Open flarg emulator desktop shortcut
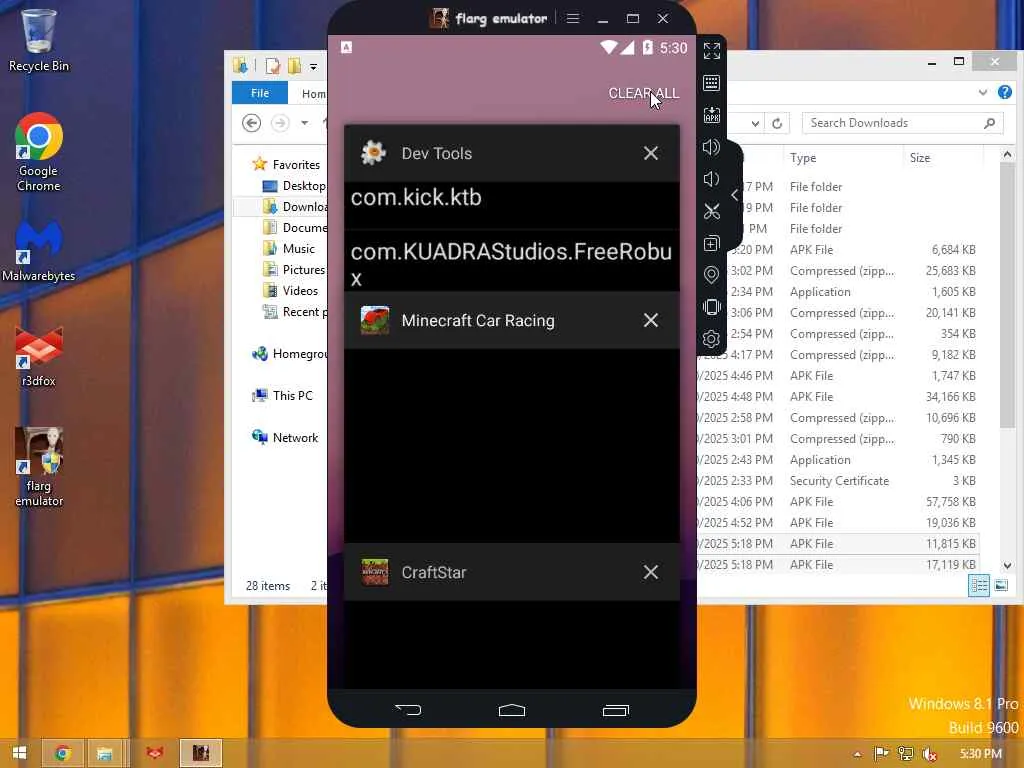This screenshot has height=768, width=1024. point(39,468)
